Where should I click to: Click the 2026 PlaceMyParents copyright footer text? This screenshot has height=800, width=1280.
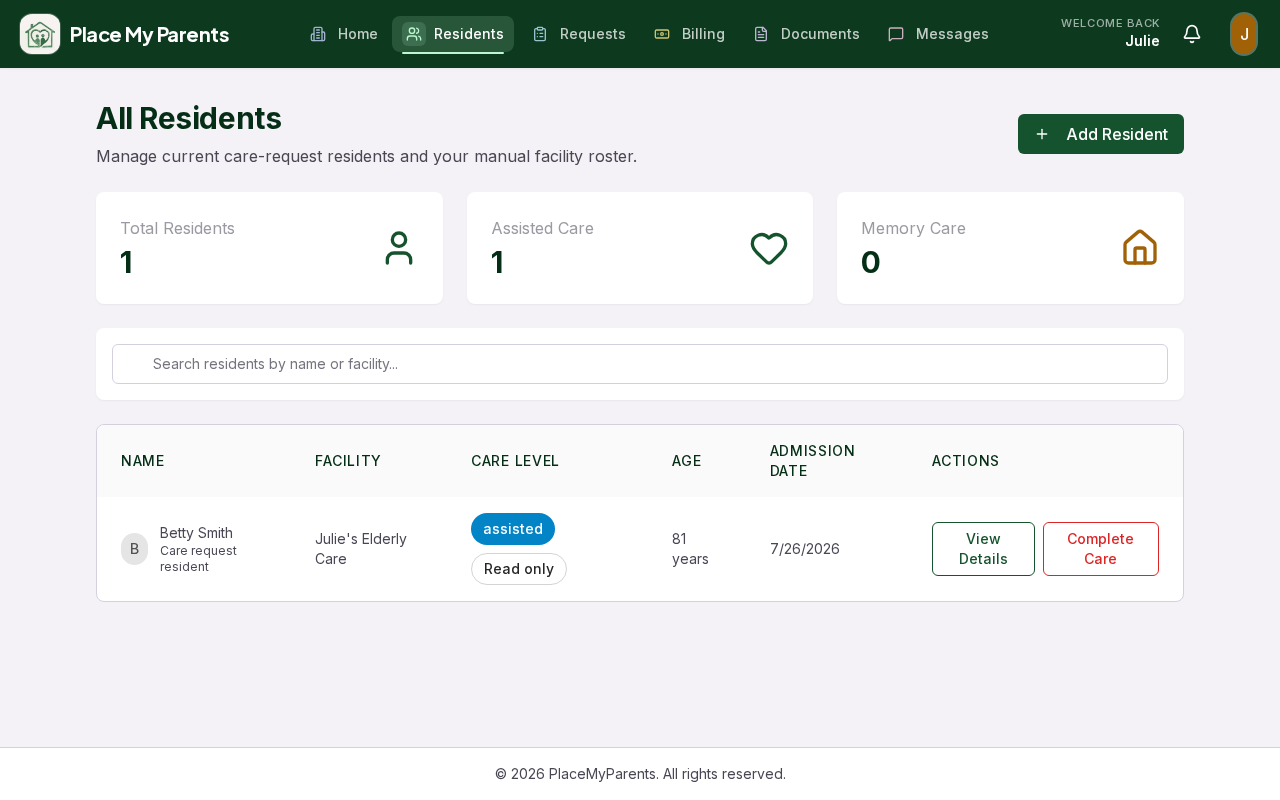(640, 774)
